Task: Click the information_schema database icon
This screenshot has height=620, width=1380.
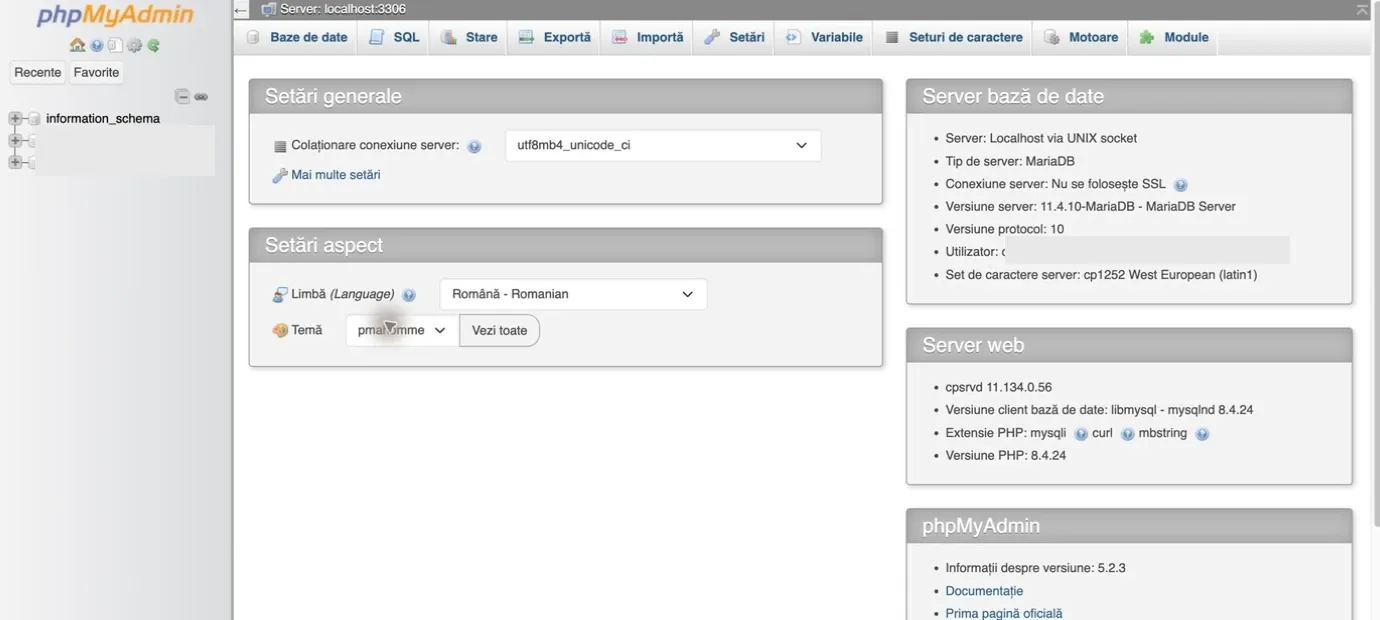Action: (x=34, y=119)
